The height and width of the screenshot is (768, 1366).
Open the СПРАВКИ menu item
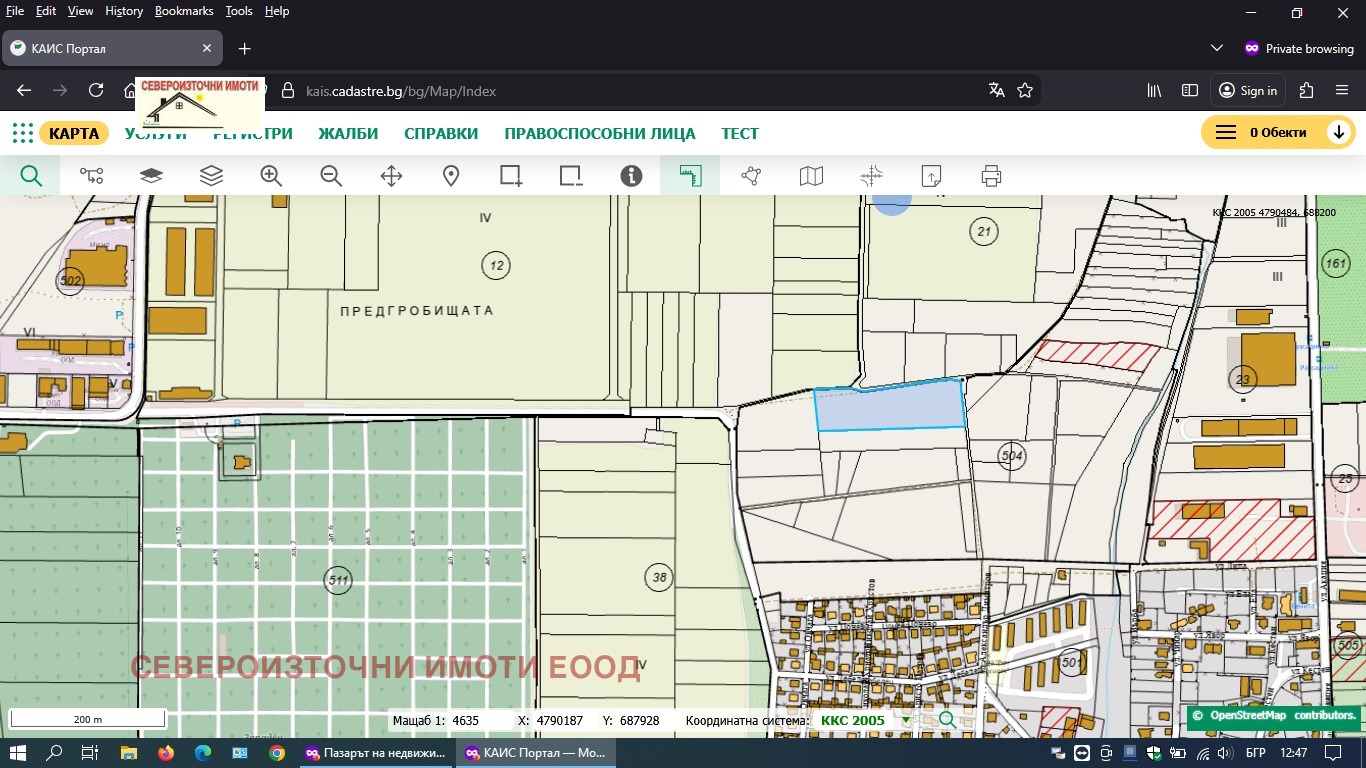[441, 133]
